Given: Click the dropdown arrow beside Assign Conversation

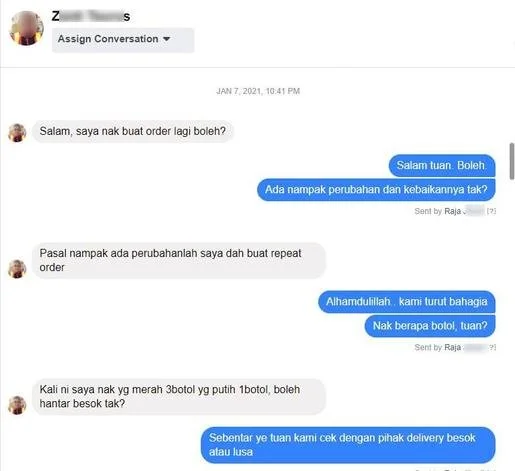Looking at the screenshot, I should pyautogui.click(x=166, y=39).
